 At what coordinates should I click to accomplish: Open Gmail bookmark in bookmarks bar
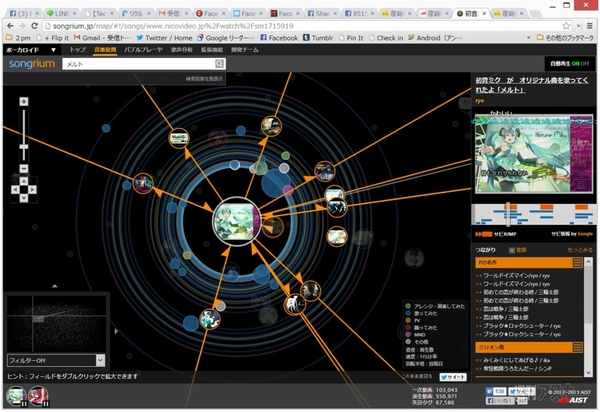click(102, 38)
